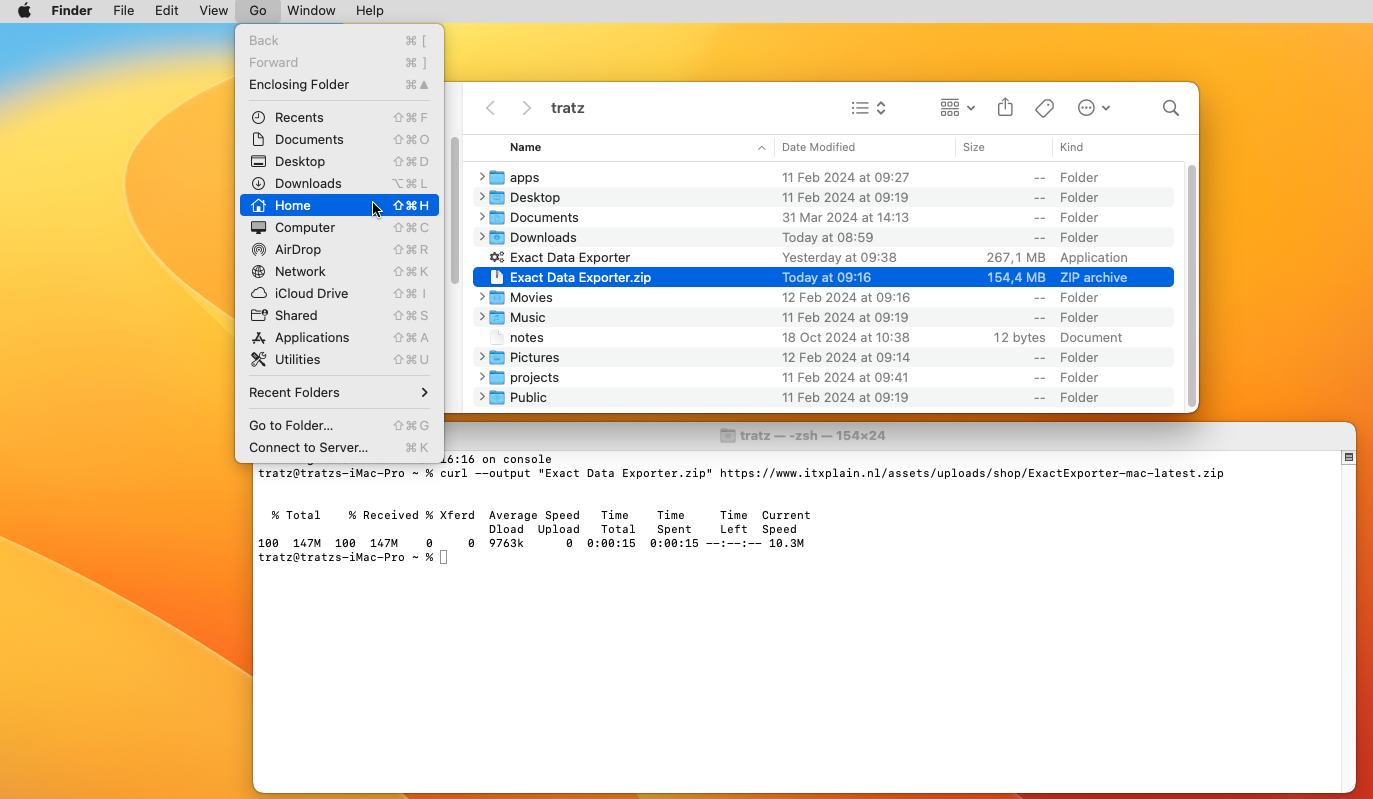Click the Finder search magnifier icon
The image size is (1373, 799).
coord(1170,108)
